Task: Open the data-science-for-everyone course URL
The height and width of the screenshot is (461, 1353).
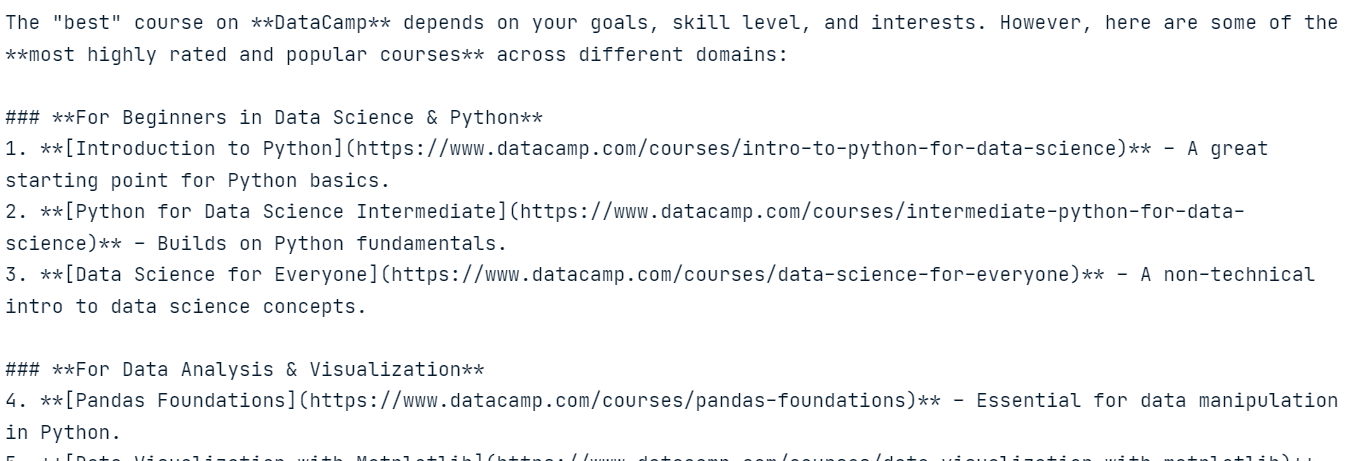Action: pyautogui.click(x=731, y=275)
